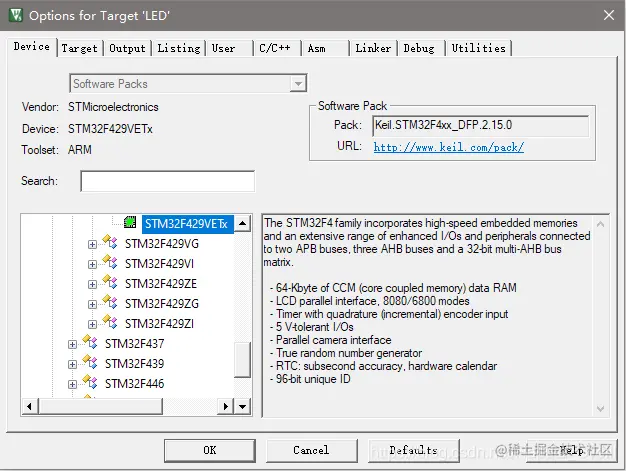
Task: Switch to the Utilities tab
Action: [x=479, y=48]
